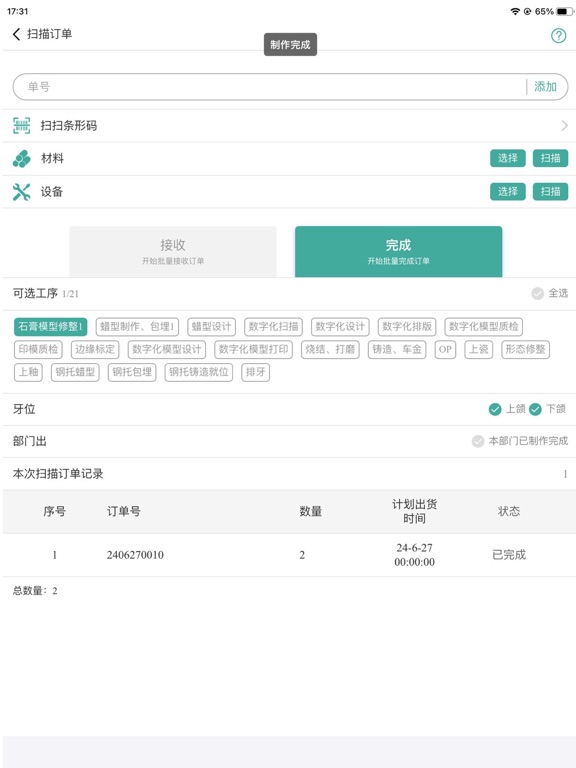Tap the 设备 tools icon
Image resolution: width=576 pixels, height=768 pixels.
22,192
